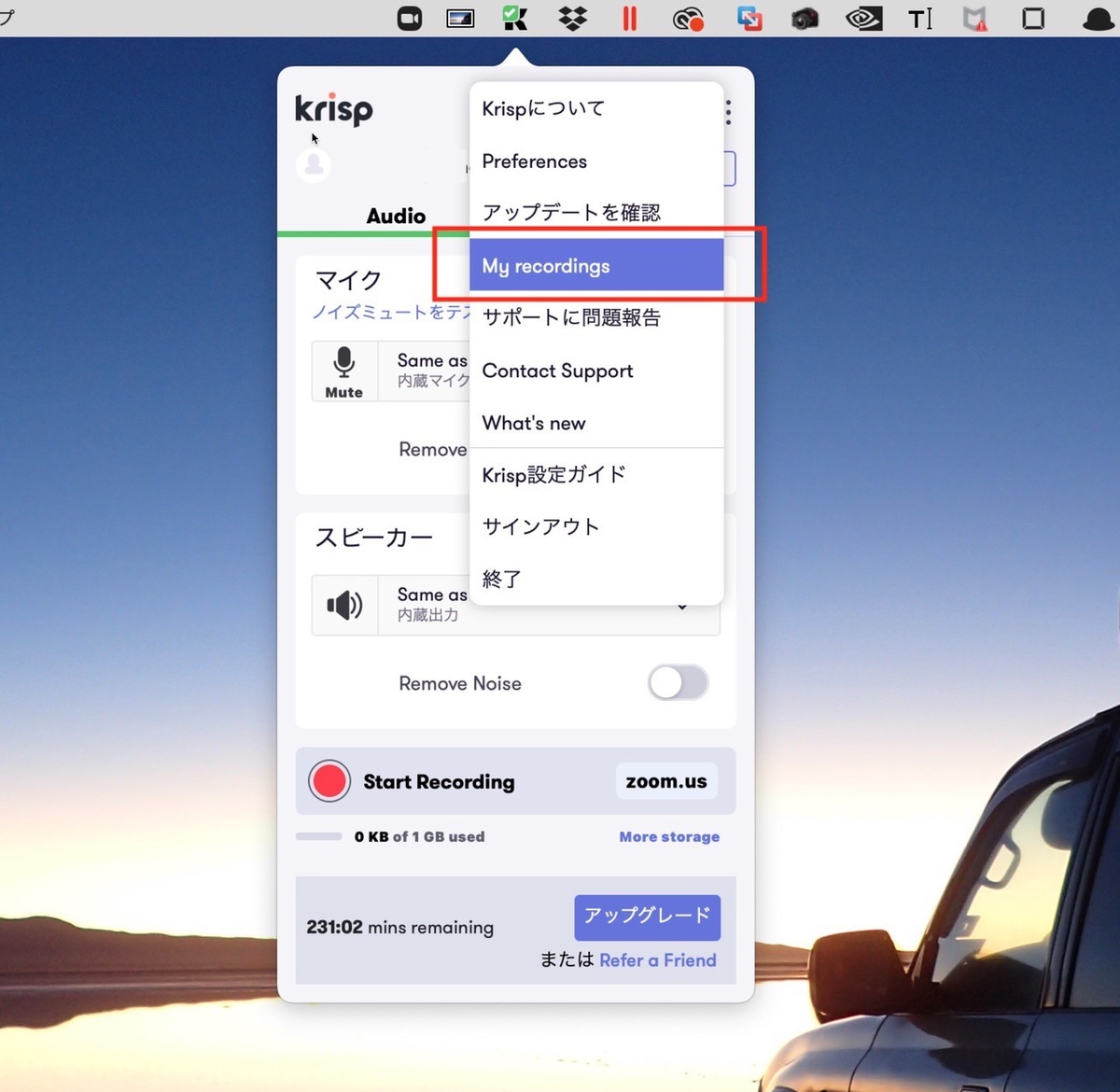Click the マイク section heading
Viewport: 1120px width, 1092px height.
point(348,280)
